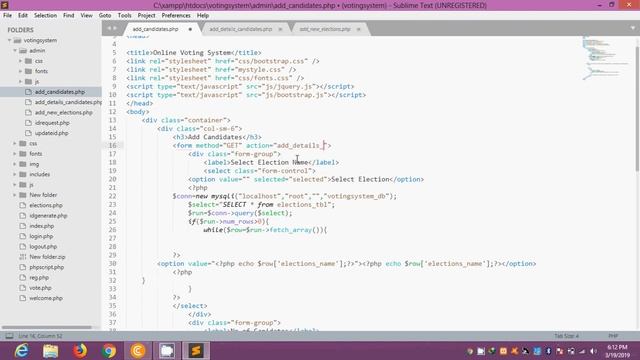Open the Help menu
Image resolution: width=640 pixels, height=360 pixels.
coord(203,16)
